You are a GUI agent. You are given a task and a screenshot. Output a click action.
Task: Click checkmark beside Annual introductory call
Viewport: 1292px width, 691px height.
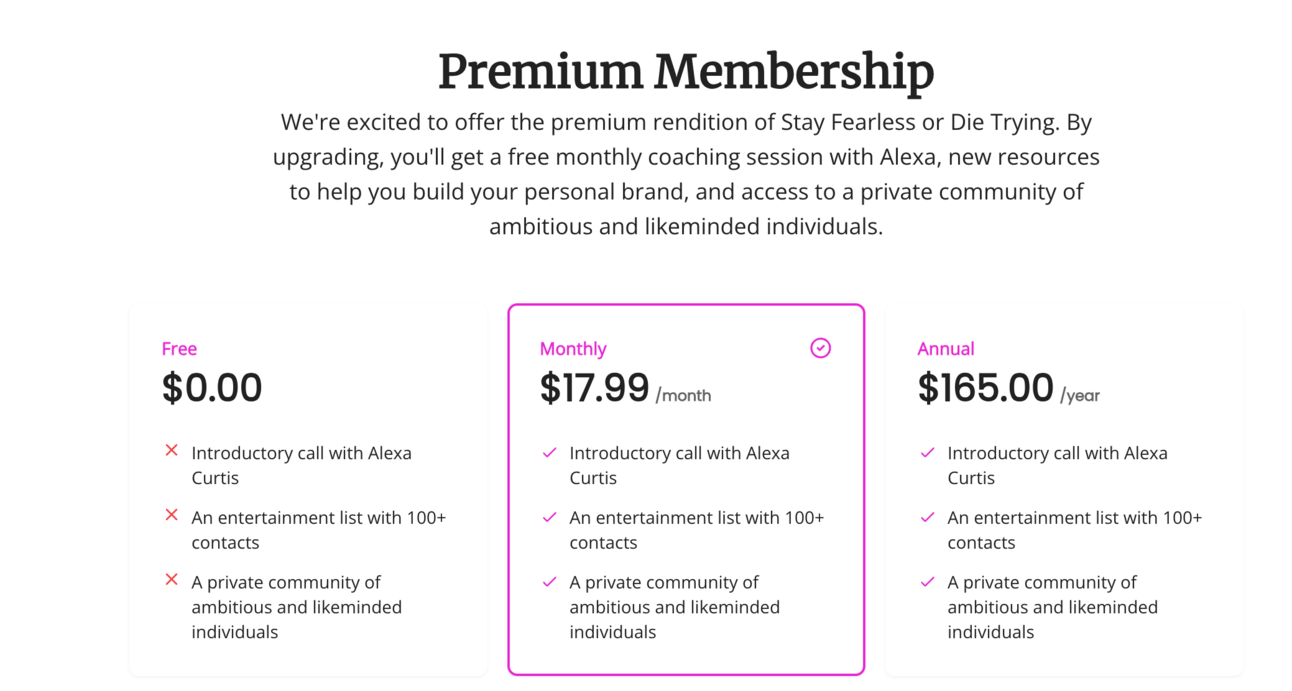(927, 453)
